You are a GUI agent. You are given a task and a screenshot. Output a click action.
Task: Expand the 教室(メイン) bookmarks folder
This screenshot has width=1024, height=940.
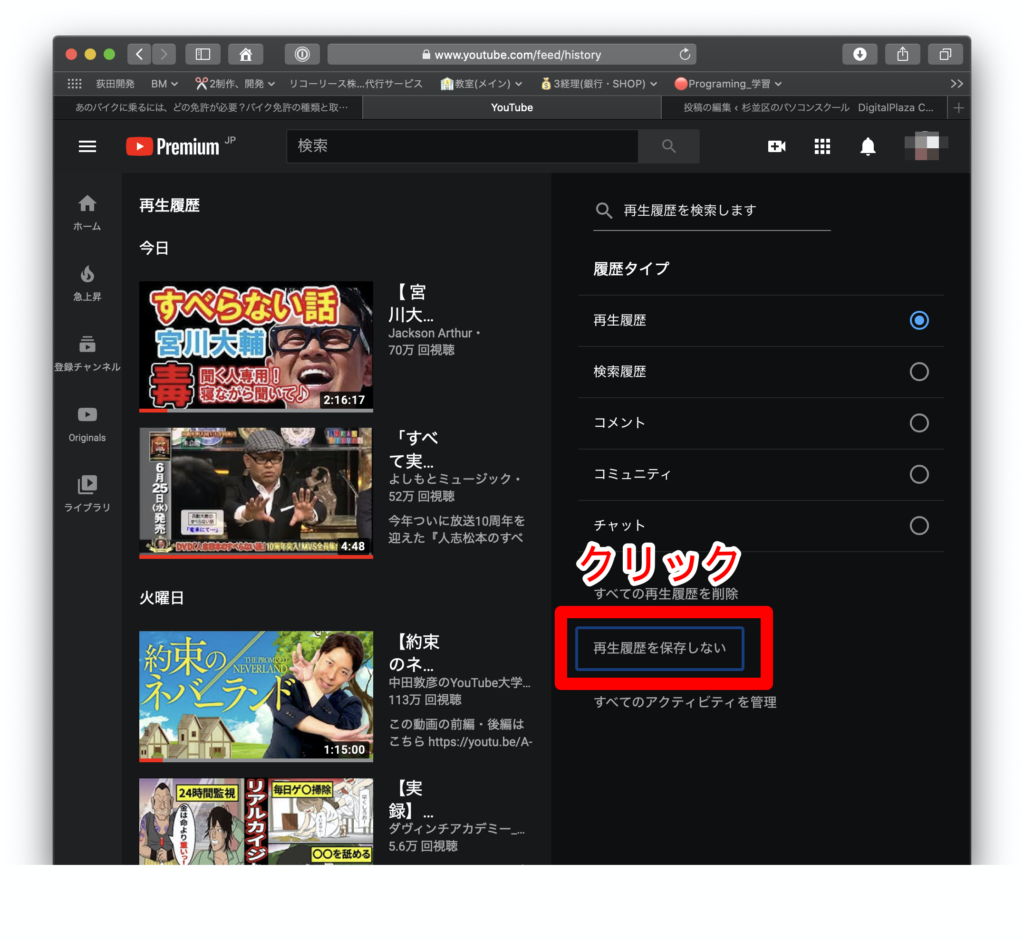point(481,84)
